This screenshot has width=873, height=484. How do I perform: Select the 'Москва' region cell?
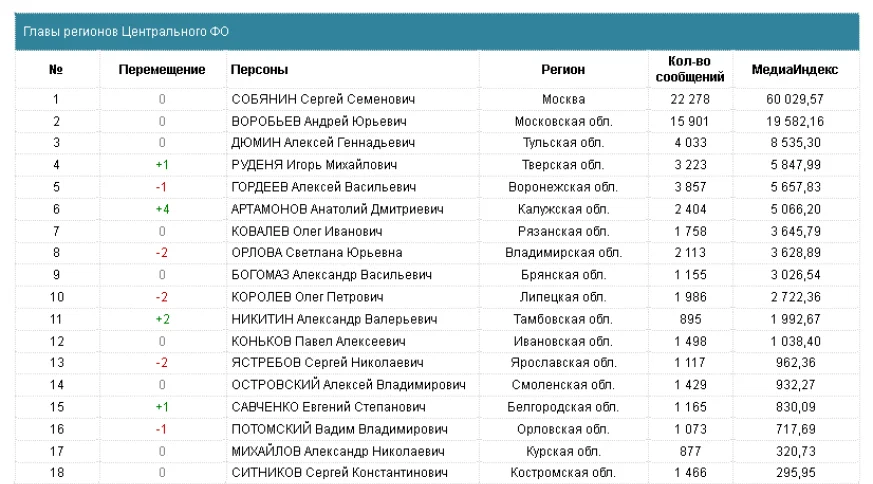pyautogui.click(x=563, y=100)
